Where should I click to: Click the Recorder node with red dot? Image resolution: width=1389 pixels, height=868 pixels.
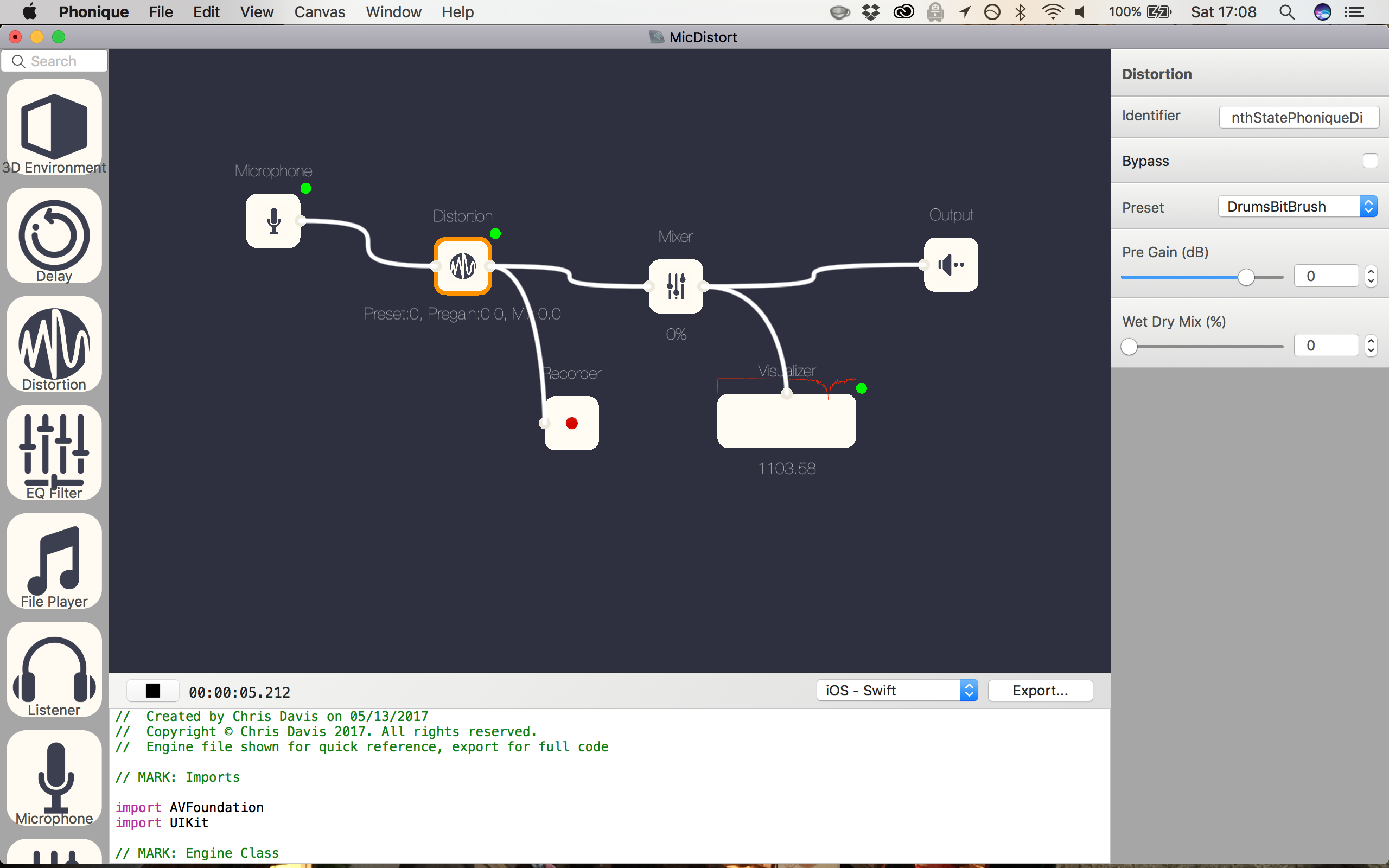pyautogui.click(x=571, y=423)
